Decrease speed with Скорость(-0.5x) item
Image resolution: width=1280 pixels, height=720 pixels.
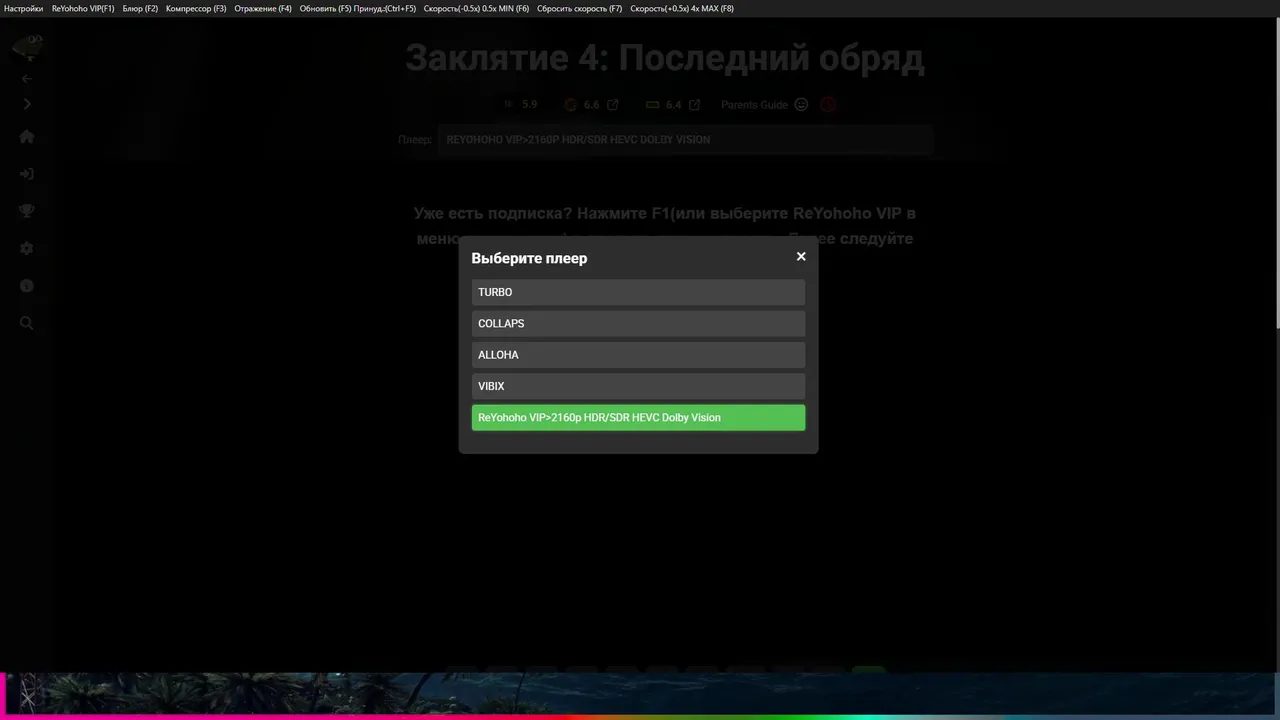(x=477, y=8)
